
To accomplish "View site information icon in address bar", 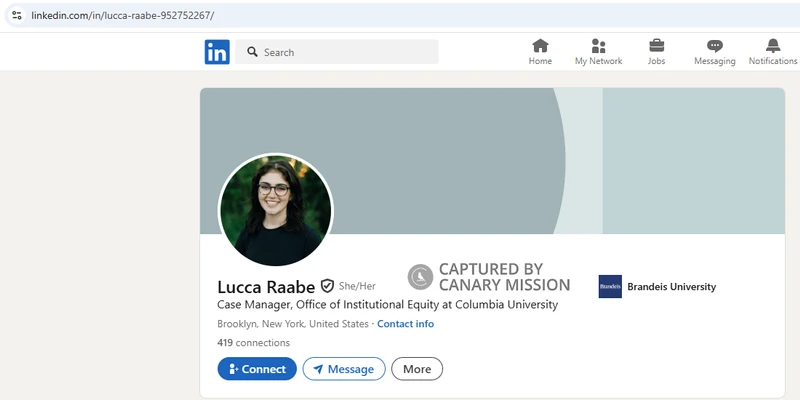I will click(x=16, y=16).
